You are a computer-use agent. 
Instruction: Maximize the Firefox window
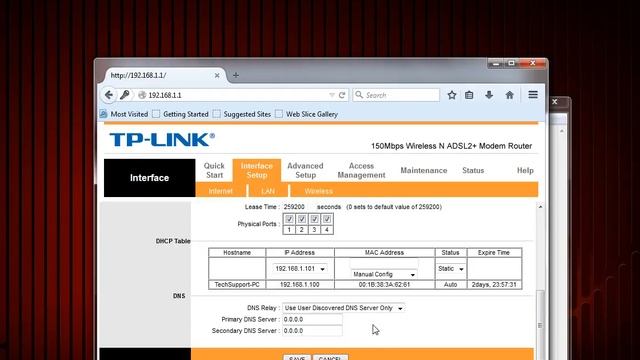tap(511, 63)
